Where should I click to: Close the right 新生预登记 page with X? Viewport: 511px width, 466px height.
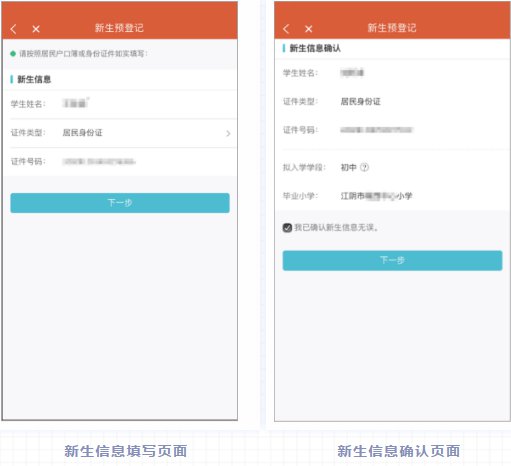pos(309,29)
